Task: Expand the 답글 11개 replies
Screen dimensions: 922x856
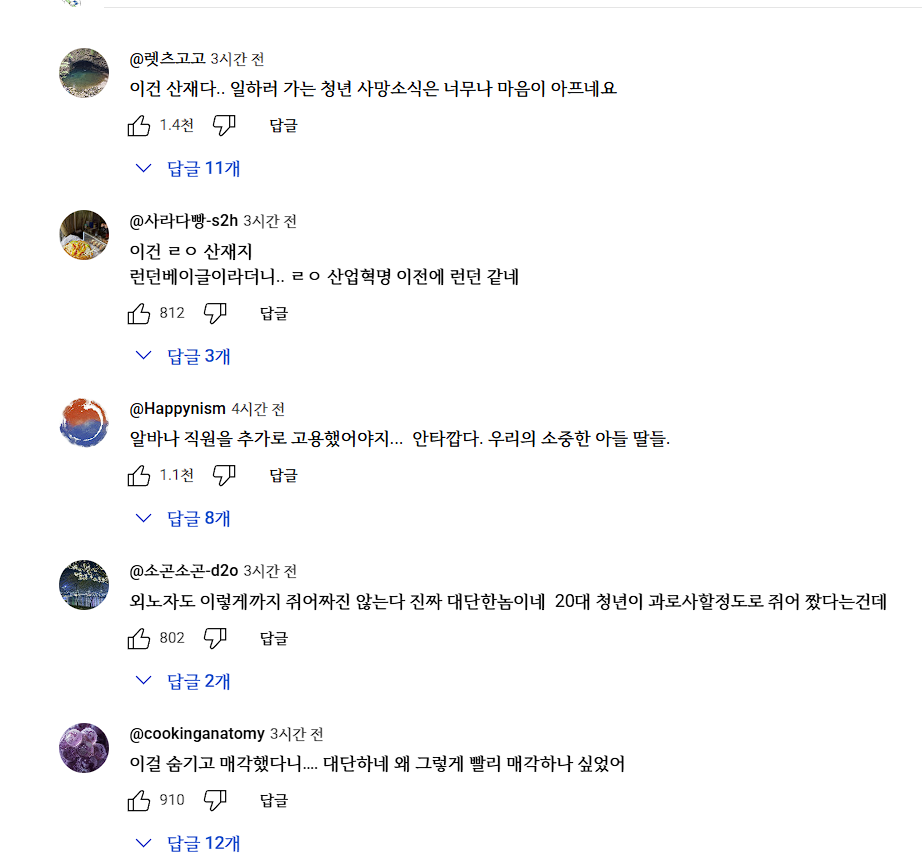Action: point(189,168)
